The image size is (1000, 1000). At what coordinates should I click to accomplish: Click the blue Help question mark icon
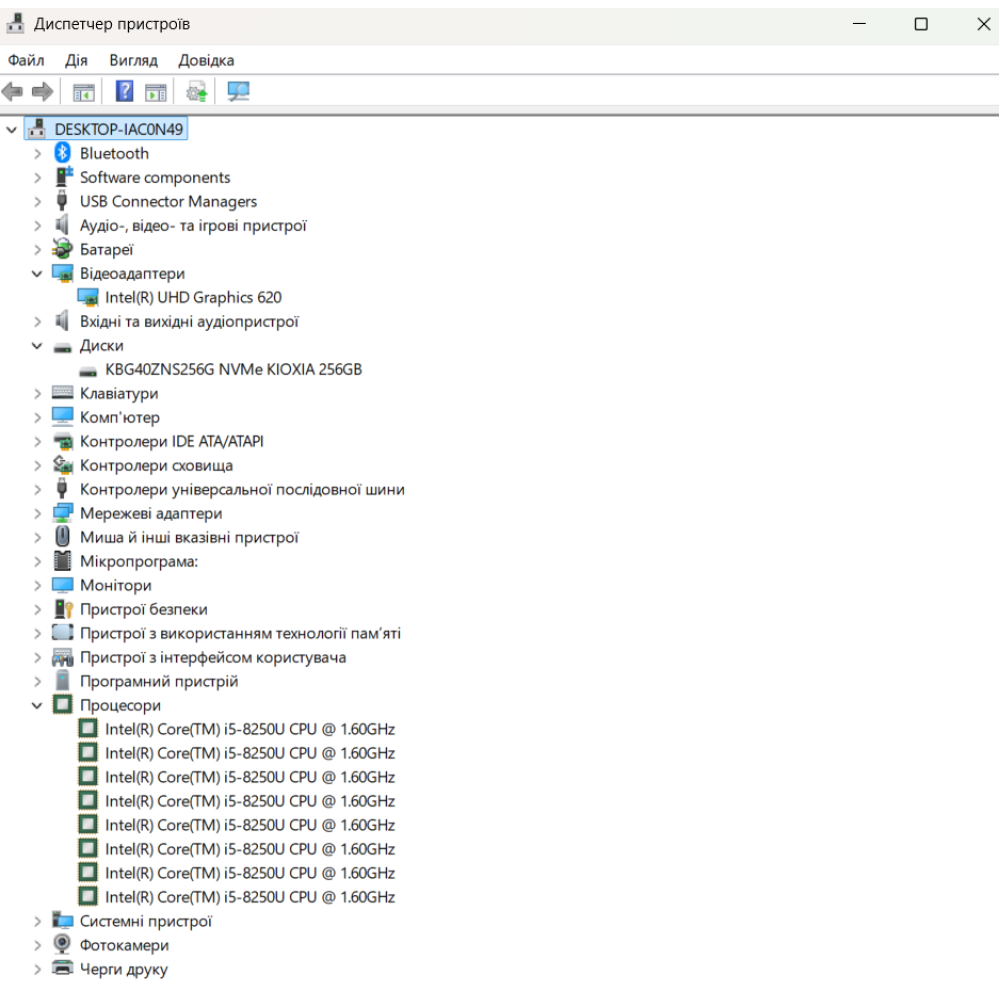coord(124,92)
